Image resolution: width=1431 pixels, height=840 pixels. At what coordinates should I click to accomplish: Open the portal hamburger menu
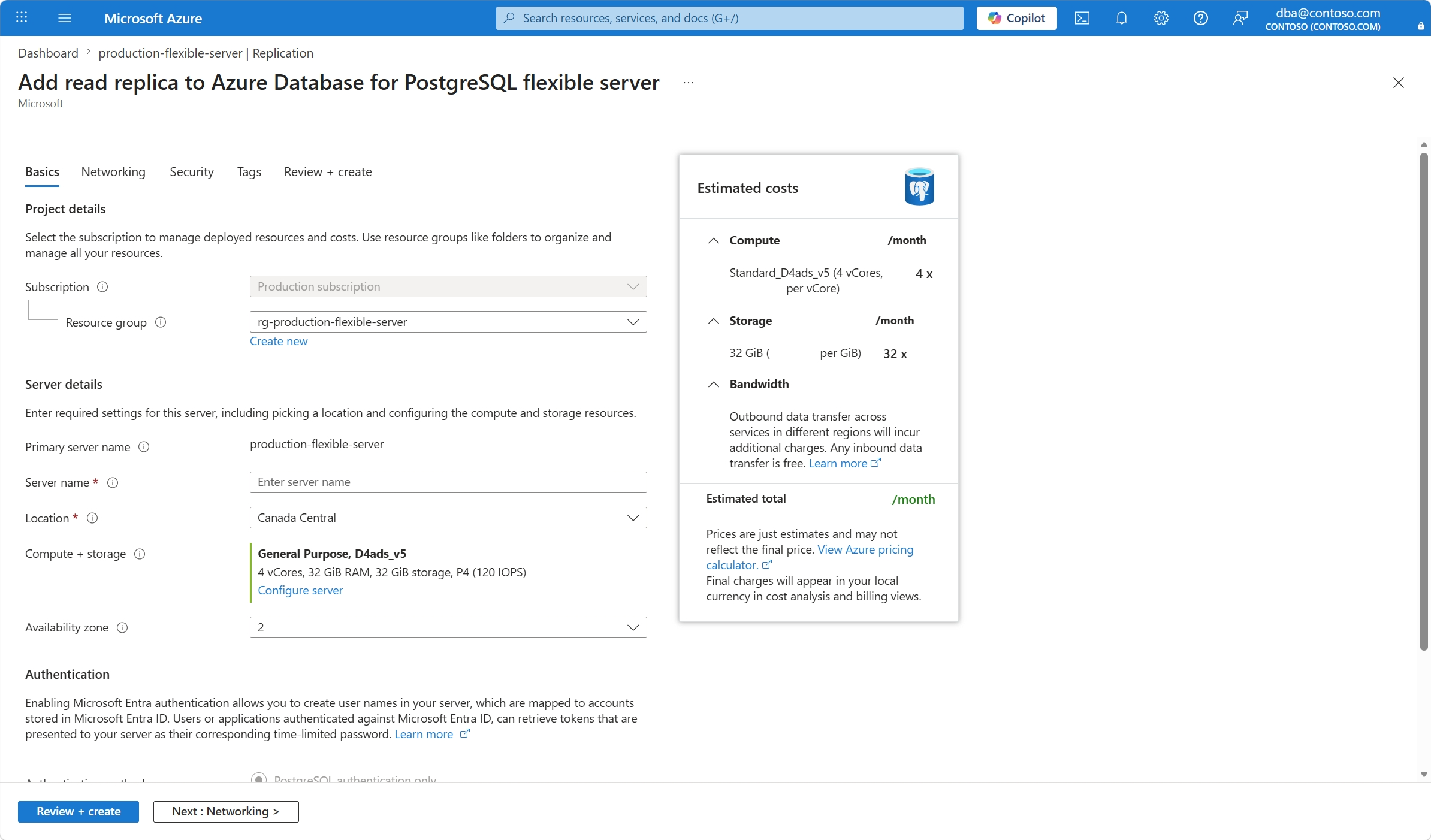[x=65, y=18]
